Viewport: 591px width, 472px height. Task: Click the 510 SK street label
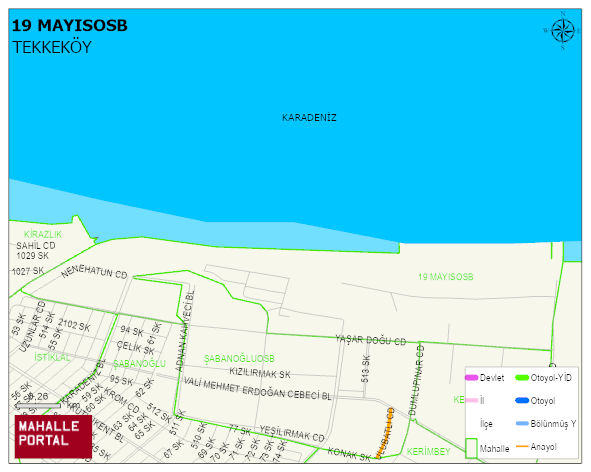pyautogui.click(x=199, y=436)
